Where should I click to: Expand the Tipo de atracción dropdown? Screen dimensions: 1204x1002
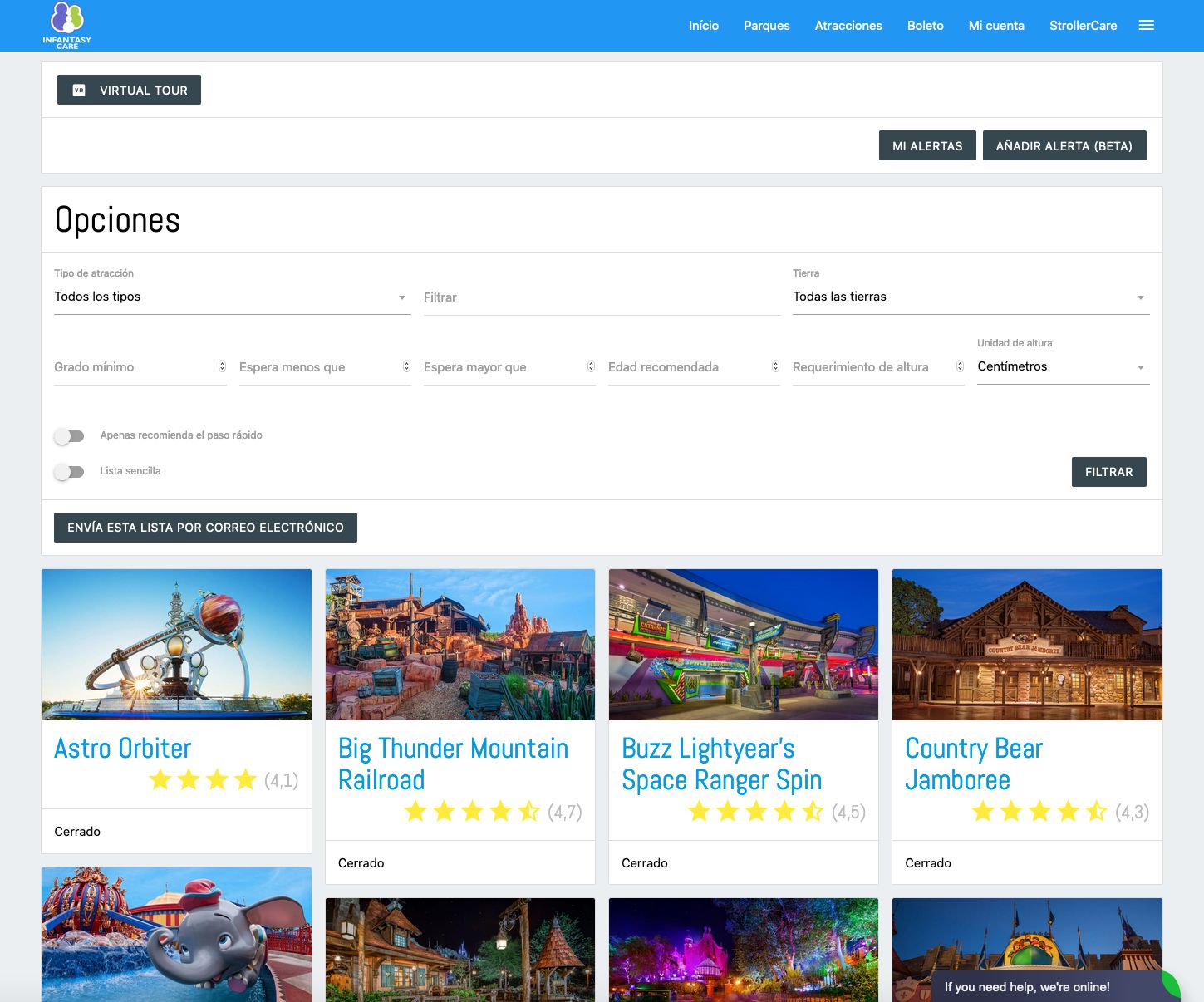click(x=232, y=297)
